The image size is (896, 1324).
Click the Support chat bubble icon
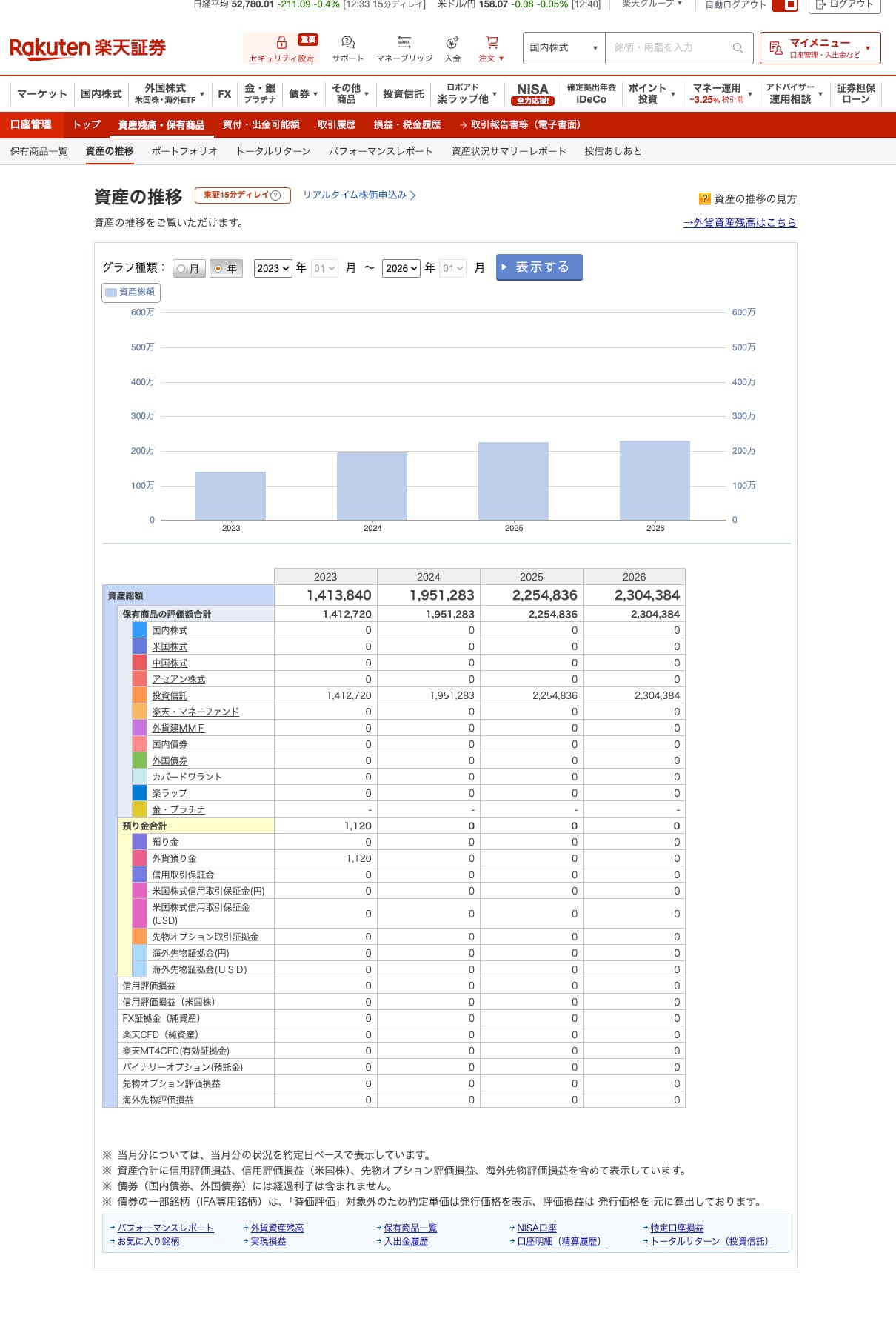coord(348,43)
